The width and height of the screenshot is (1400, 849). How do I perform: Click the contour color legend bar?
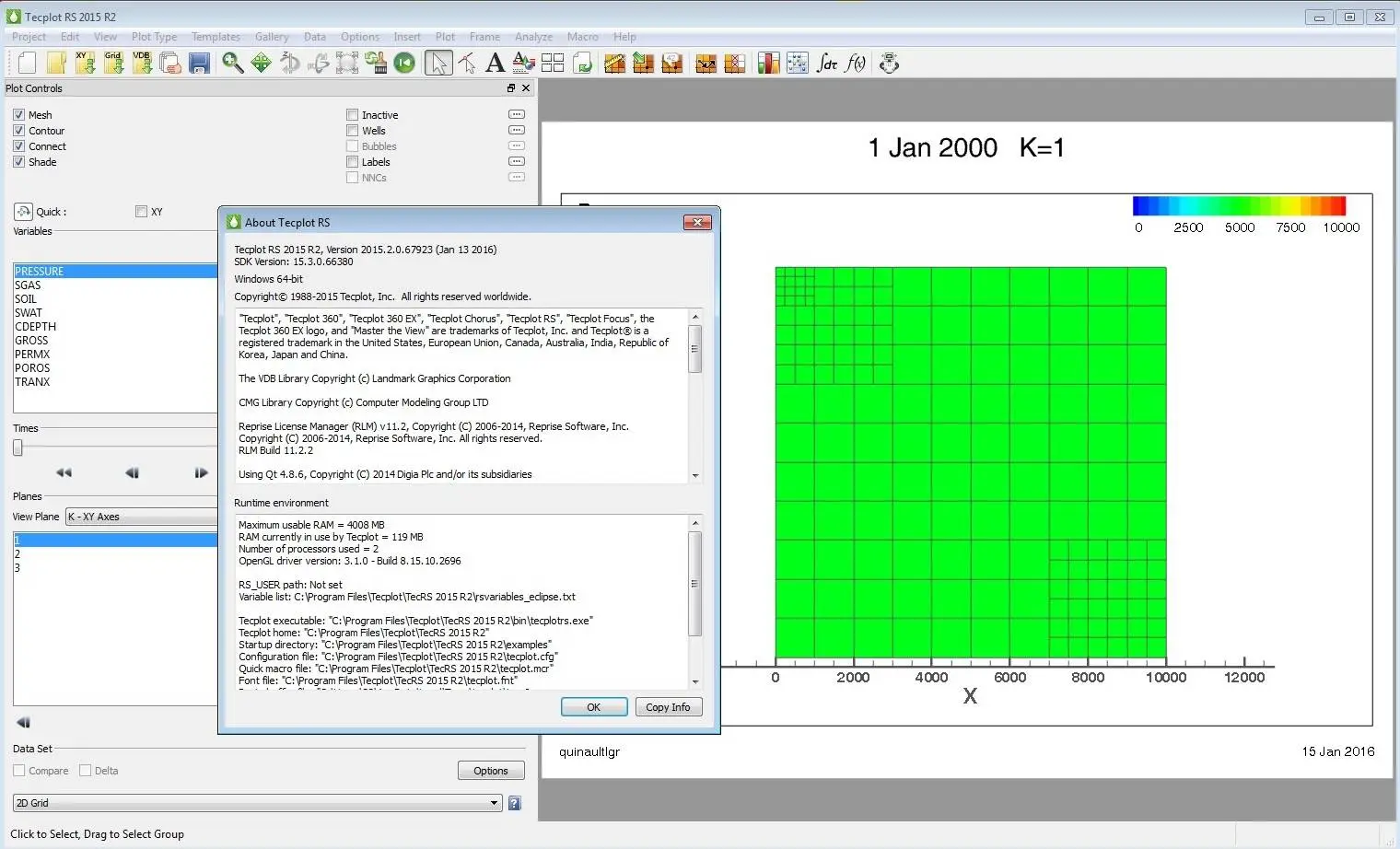1239,205
